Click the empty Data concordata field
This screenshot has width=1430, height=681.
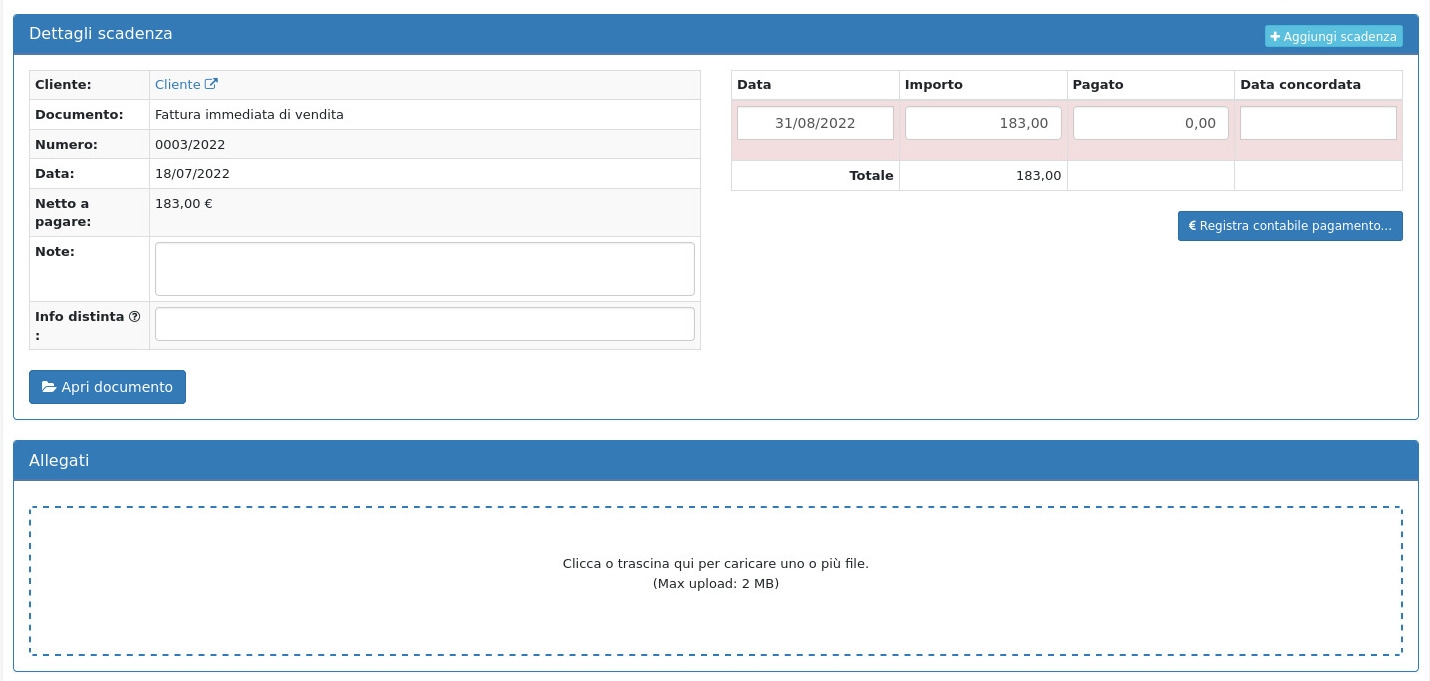tap(1318, 123)
